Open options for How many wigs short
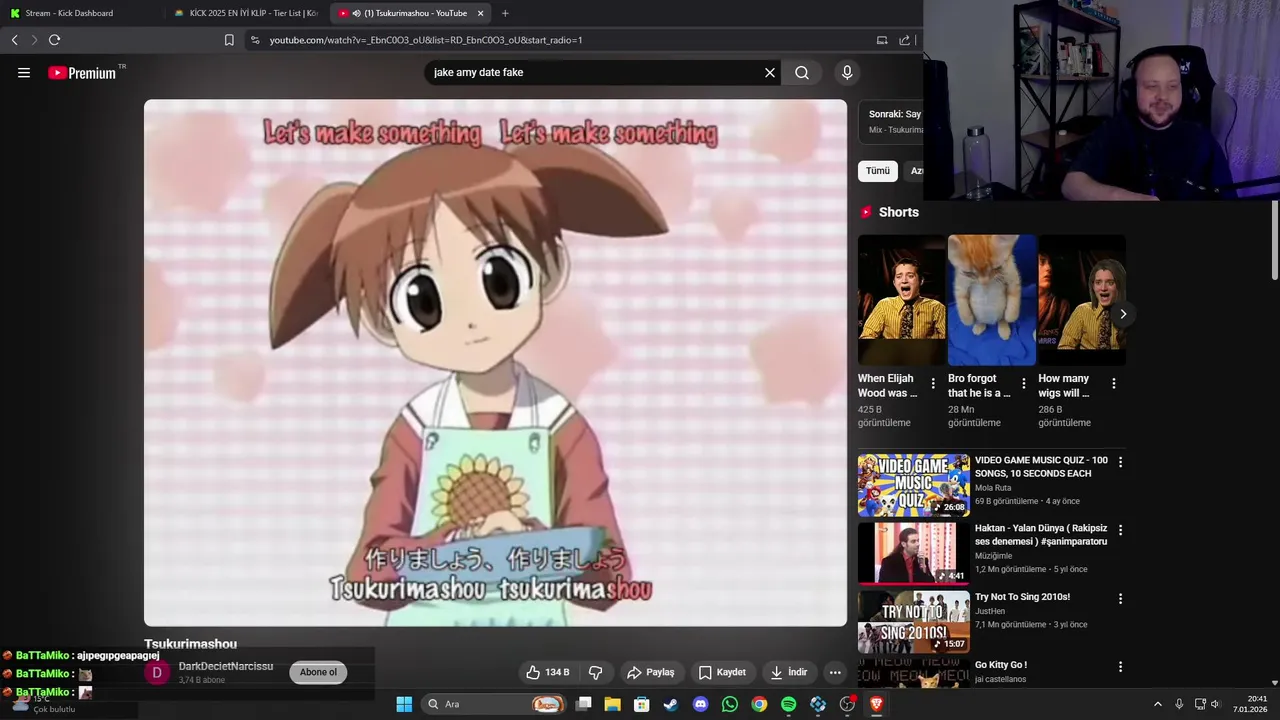Image resolution: width=1280 pixels, height=720 pixels. [1114, 383]
